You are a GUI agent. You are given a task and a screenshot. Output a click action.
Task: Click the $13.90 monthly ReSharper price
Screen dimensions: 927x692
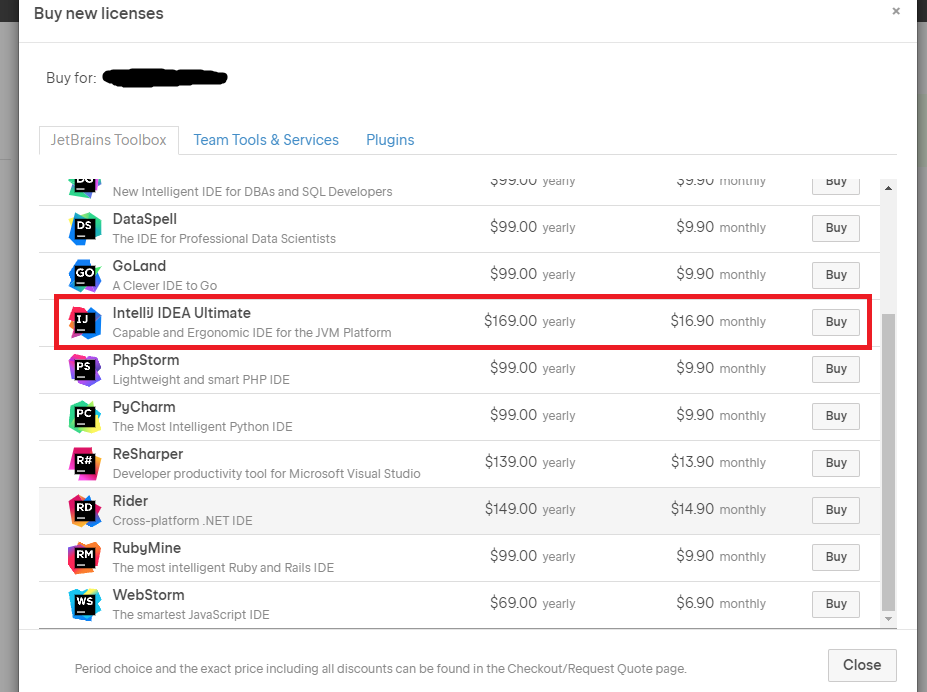pos(718,462)
